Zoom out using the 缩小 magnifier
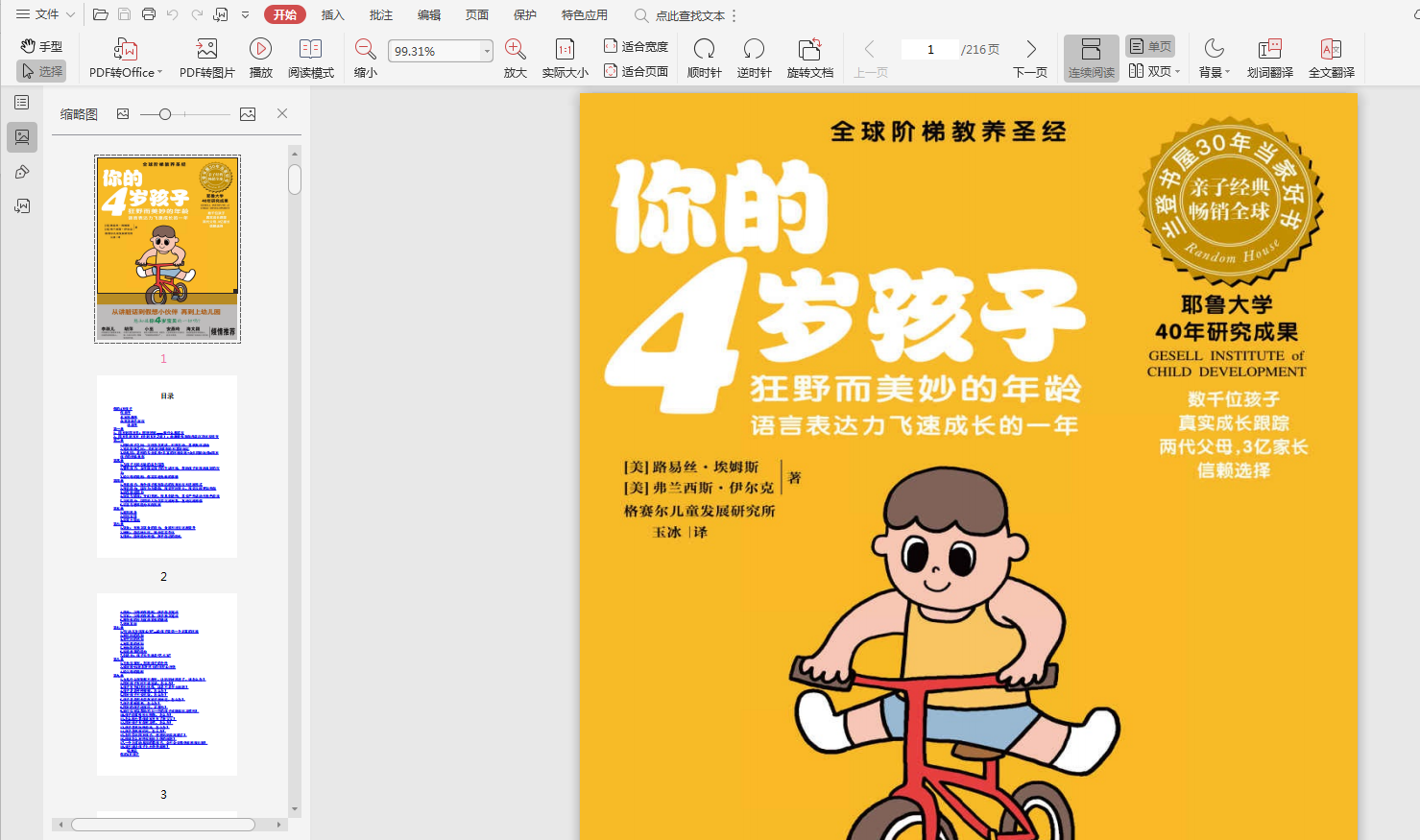 pyautogui.click(x=365, y=59)
